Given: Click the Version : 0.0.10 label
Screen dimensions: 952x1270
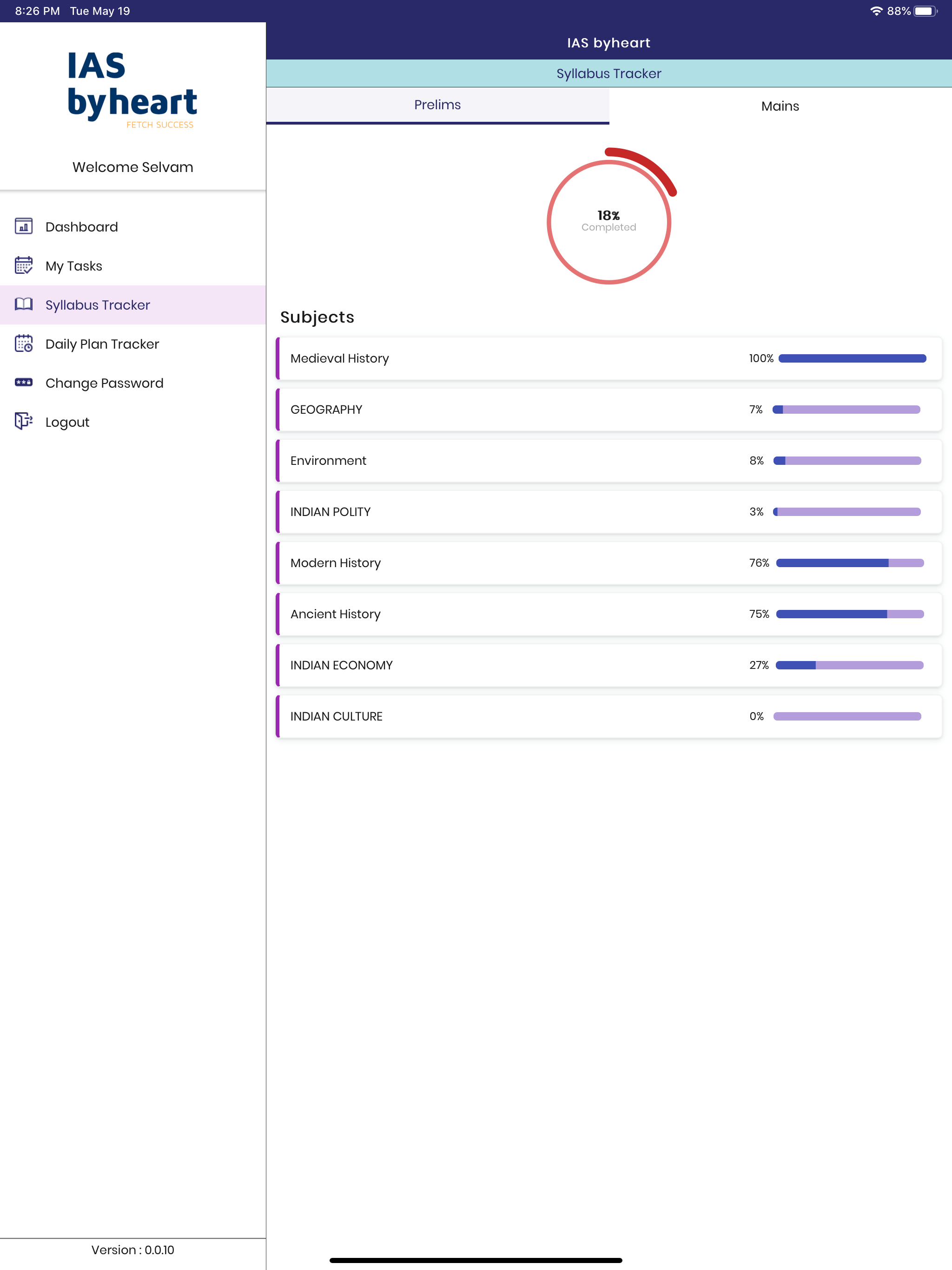Looking at the screenshot, I should (132, 1250).
